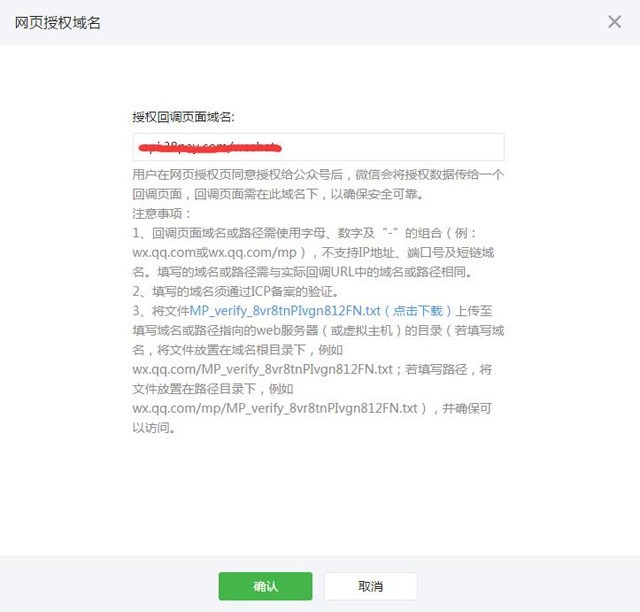Viewport: 640px width, 612px height.
Task: Click the wx.qq.com/mp/MP_verify_8vr8tnPIvgn812FN.txt example path
Action: (x=274, y=408)
